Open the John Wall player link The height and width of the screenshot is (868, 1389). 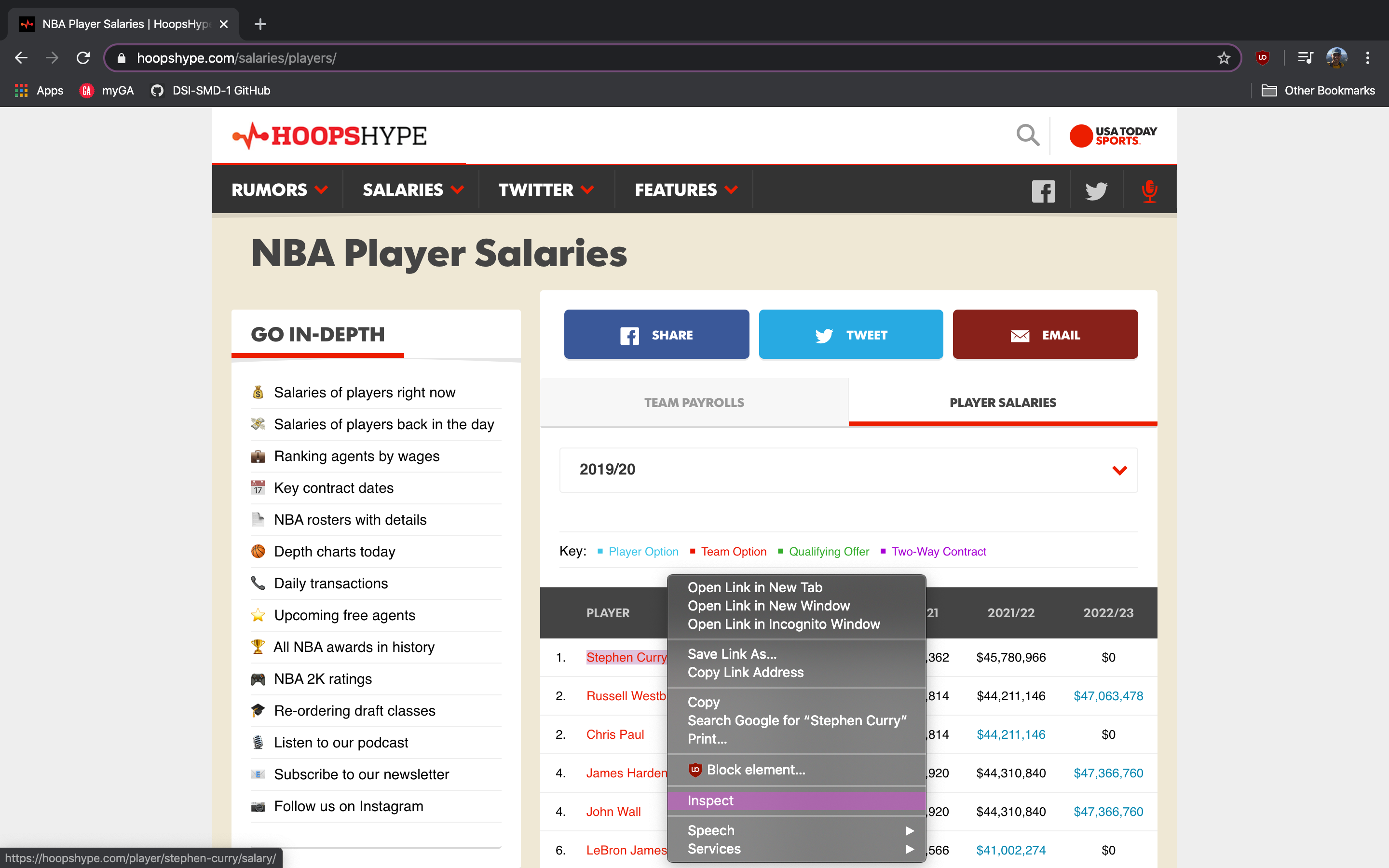[x=613, y=812]
